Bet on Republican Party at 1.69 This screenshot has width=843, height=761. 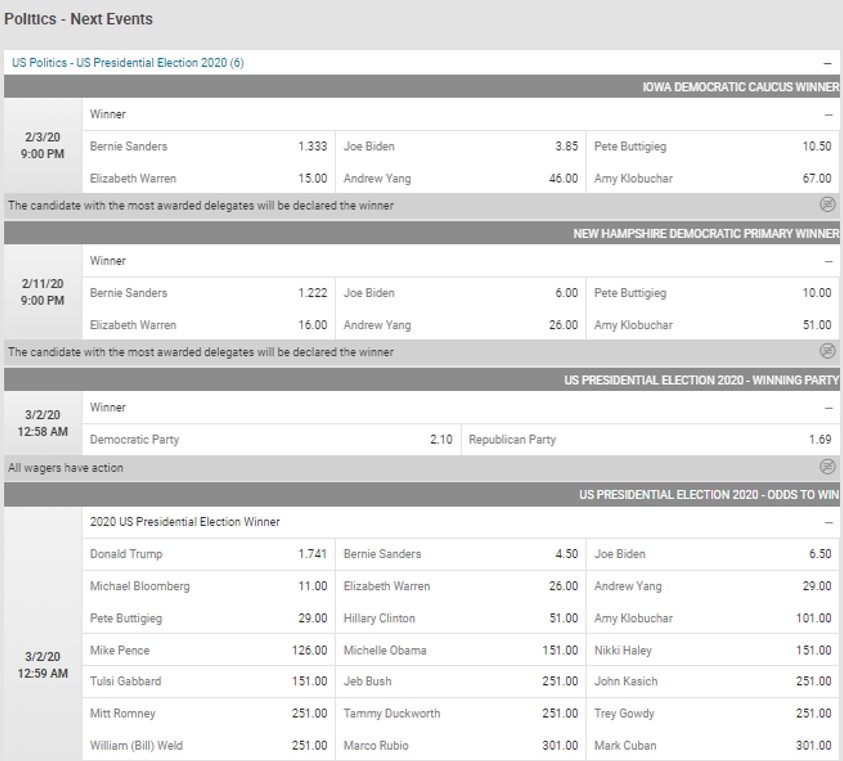(651, 439)
